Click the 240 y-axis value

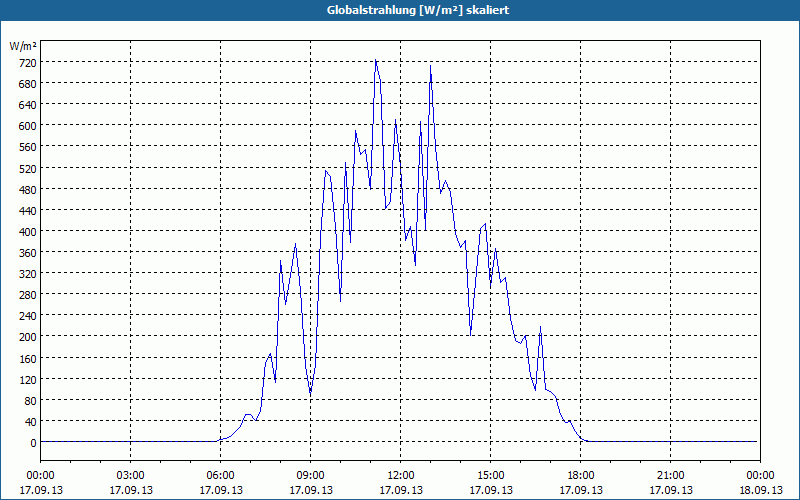(28, 316)
